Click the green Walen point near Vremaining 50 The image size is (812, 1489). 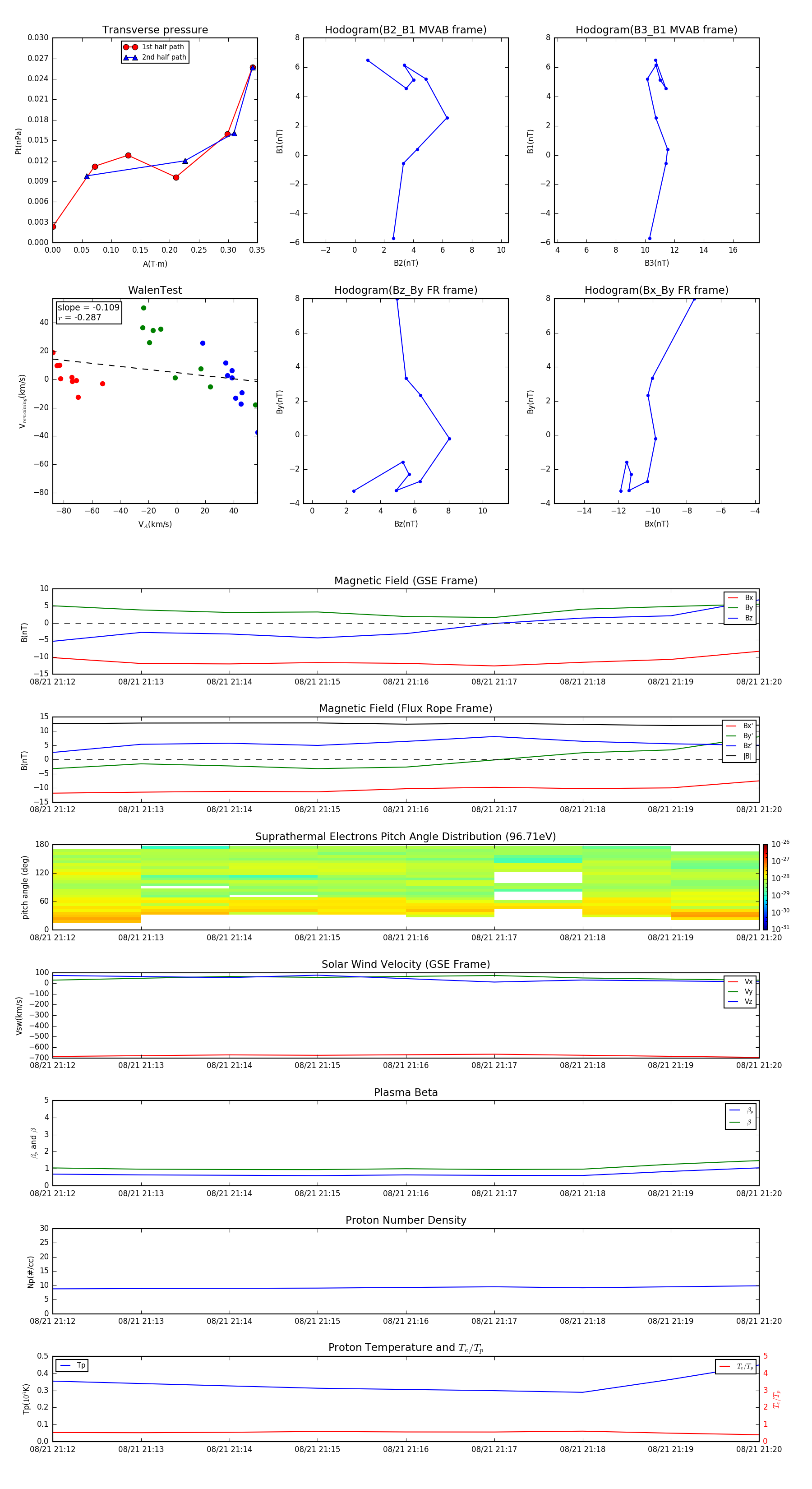(144, 308)
